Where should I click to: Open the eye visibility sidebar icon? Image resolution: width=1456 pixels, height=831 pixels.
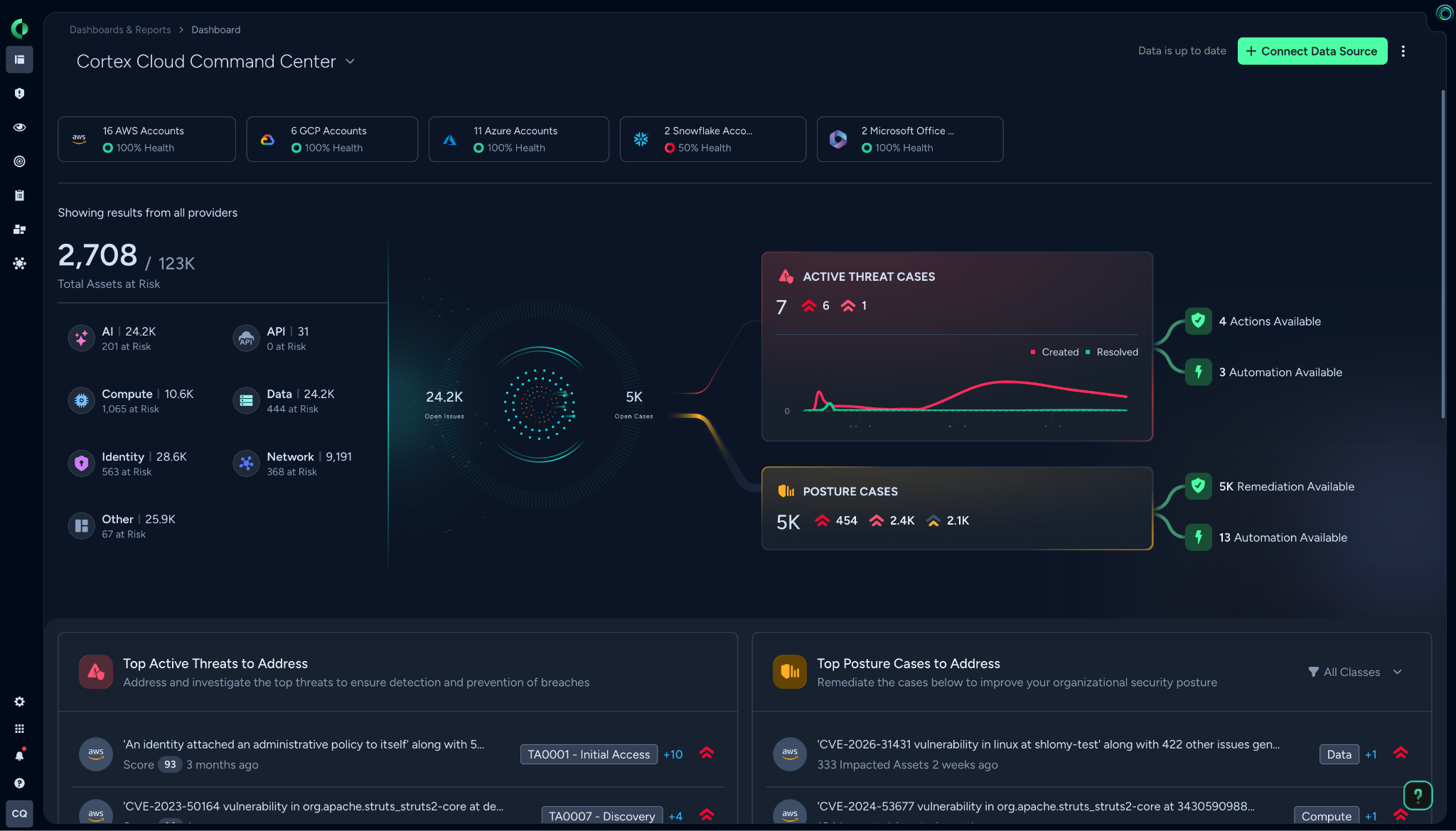click(x=19, y=127)
